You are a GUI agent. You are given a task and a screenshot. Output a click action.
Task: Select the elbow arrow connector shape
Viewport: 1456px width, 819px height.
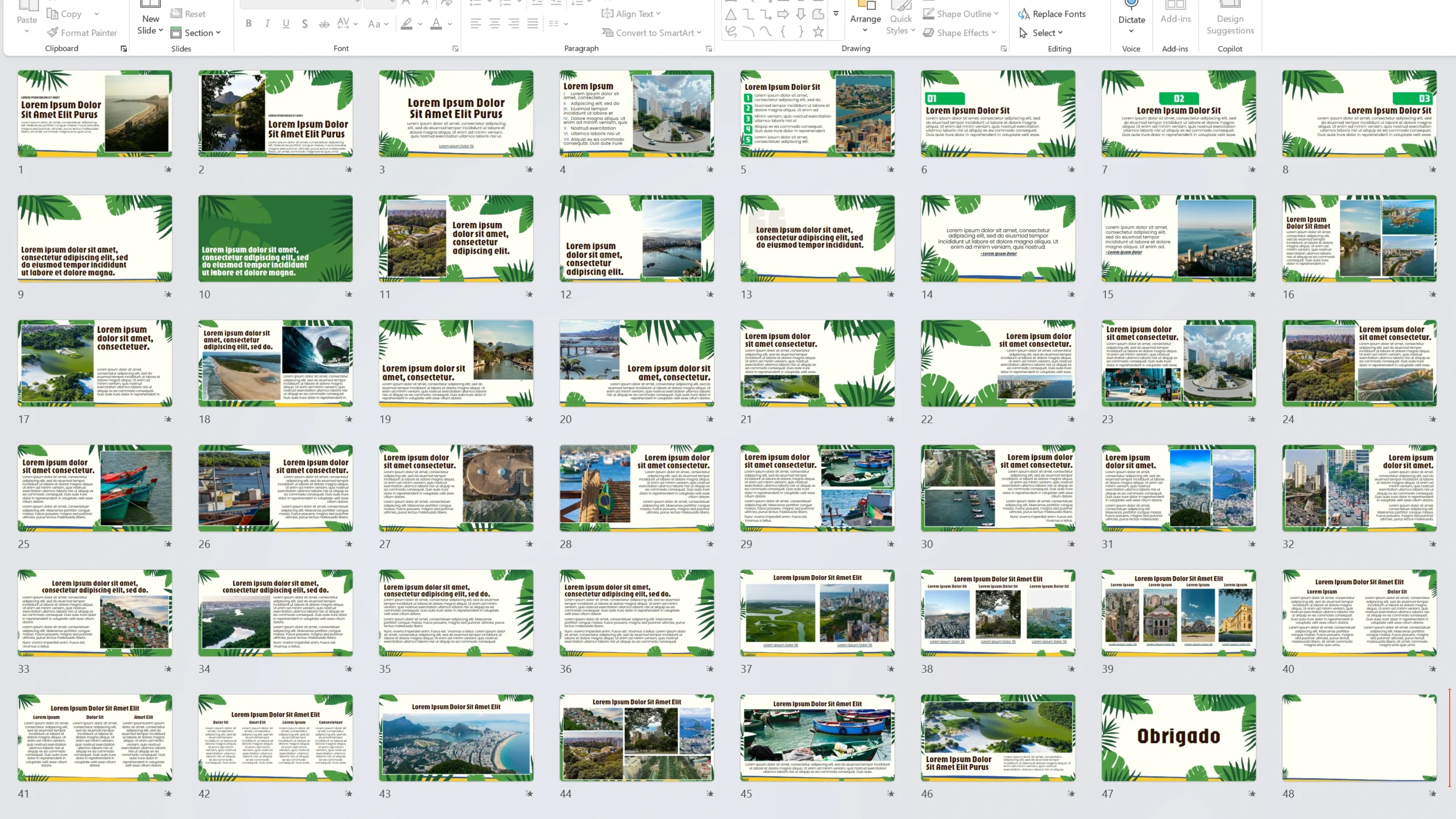tap(766, 14)
